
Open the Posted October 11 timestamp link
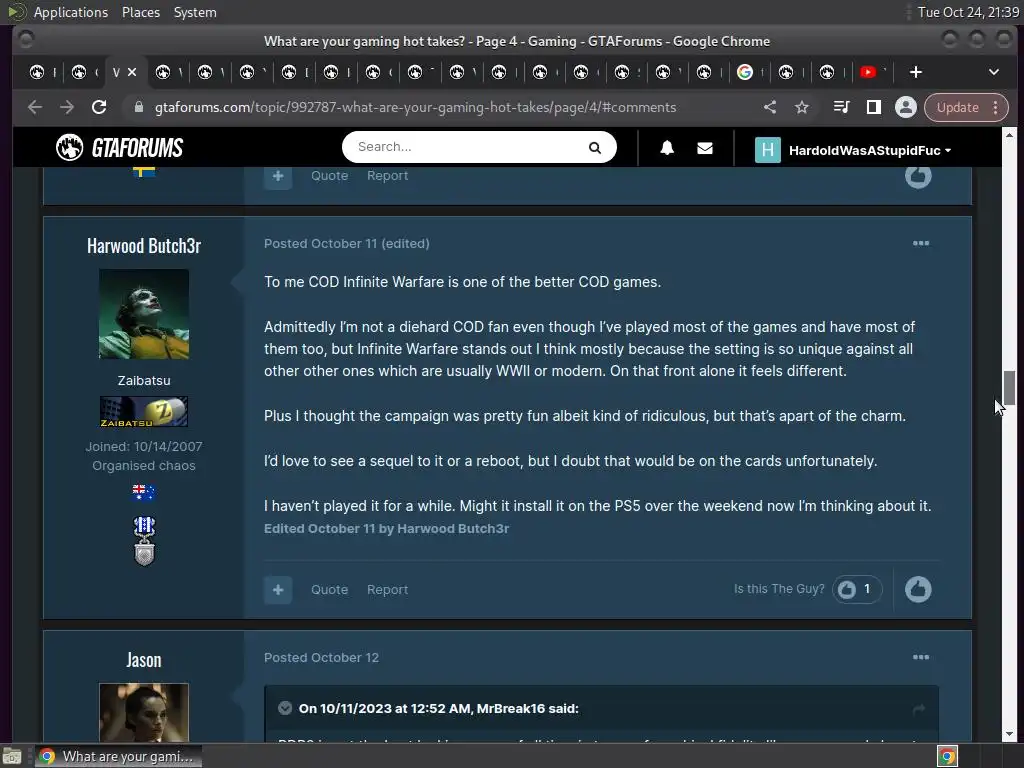tap(321, 243)
